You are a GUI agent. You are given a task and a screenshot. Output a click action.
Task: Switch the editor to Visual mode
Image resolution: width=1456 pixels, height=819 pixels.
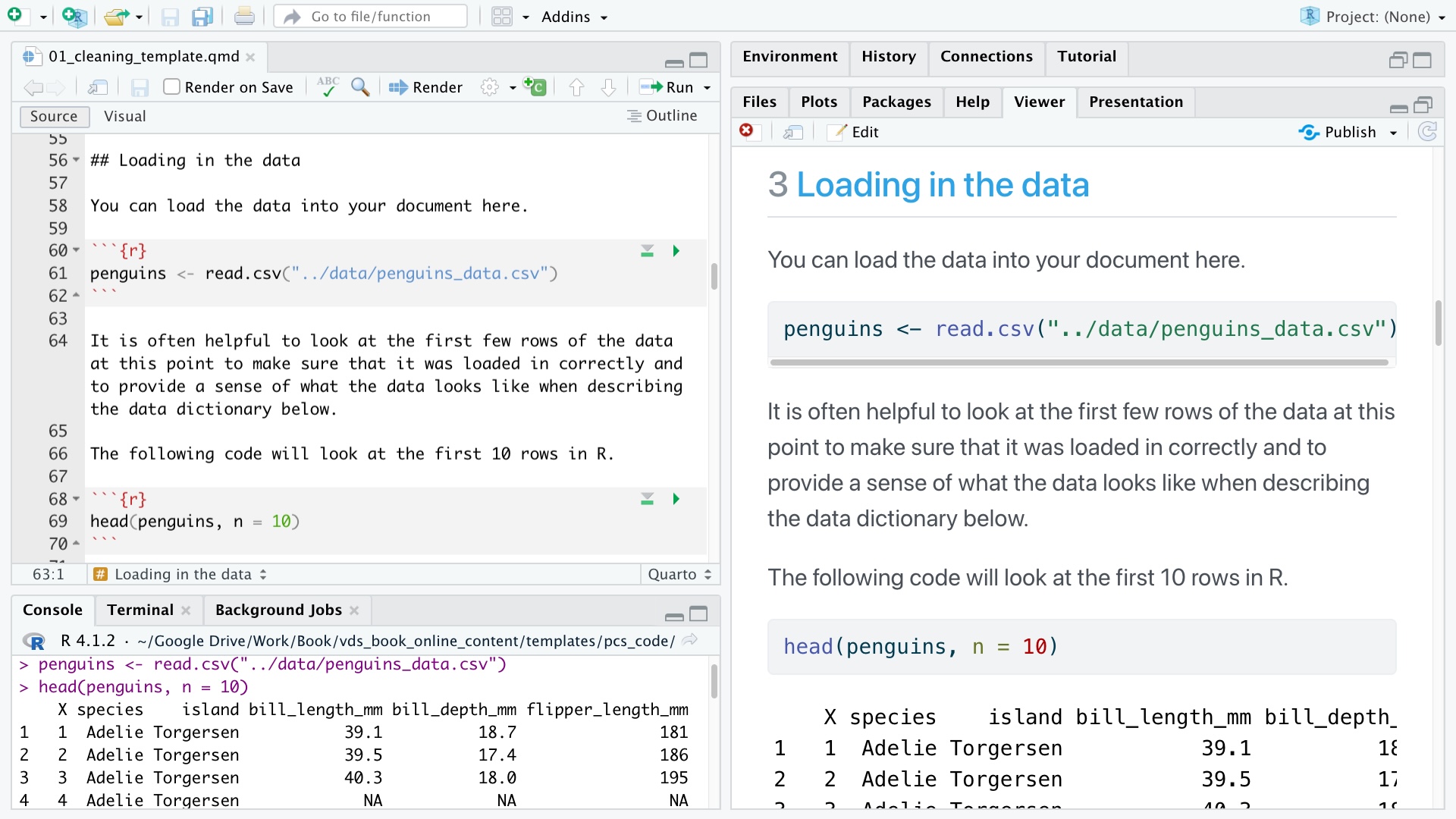[124, 116]
